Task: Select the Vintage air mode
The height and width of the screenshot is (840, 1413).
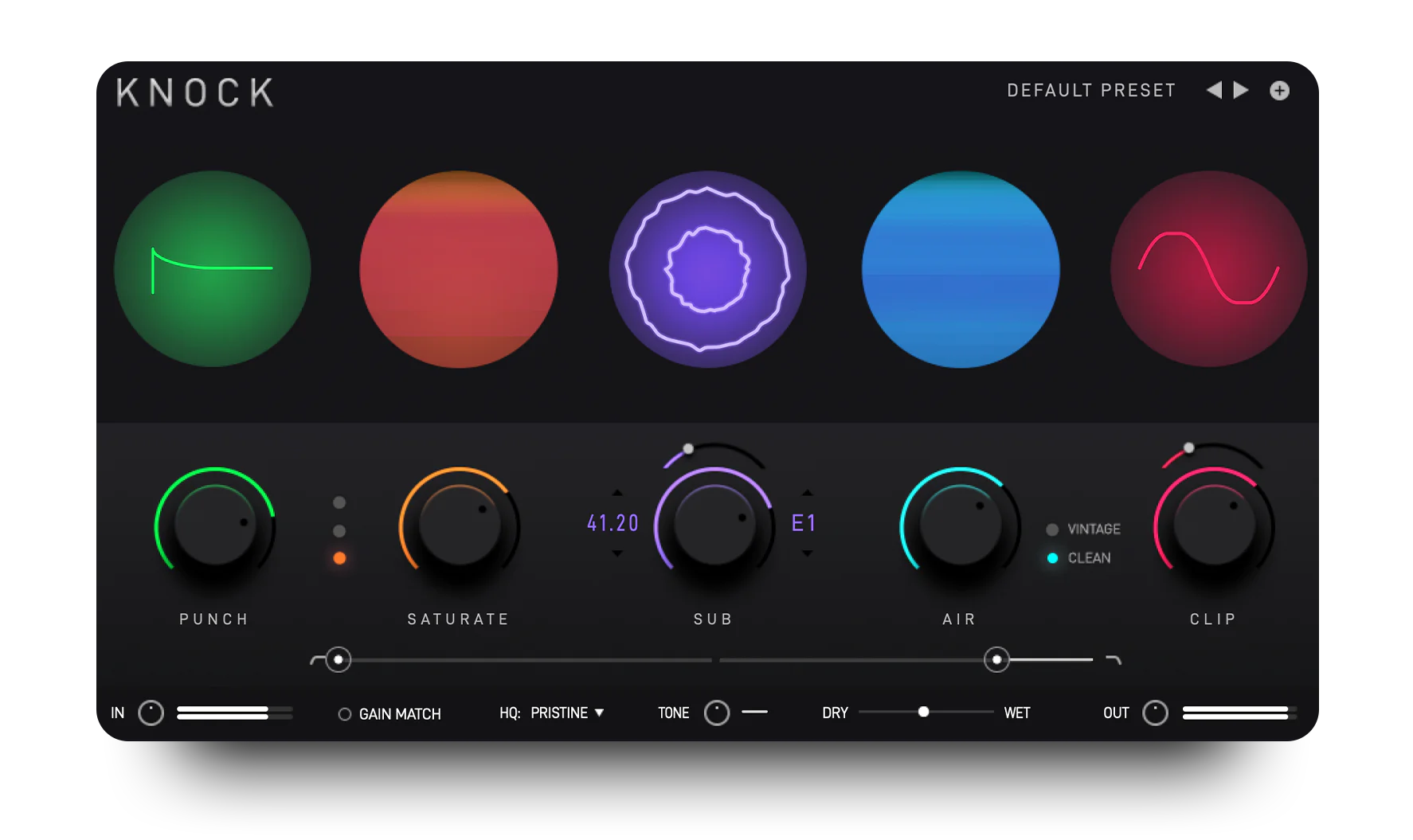Action: (1052, 529)
